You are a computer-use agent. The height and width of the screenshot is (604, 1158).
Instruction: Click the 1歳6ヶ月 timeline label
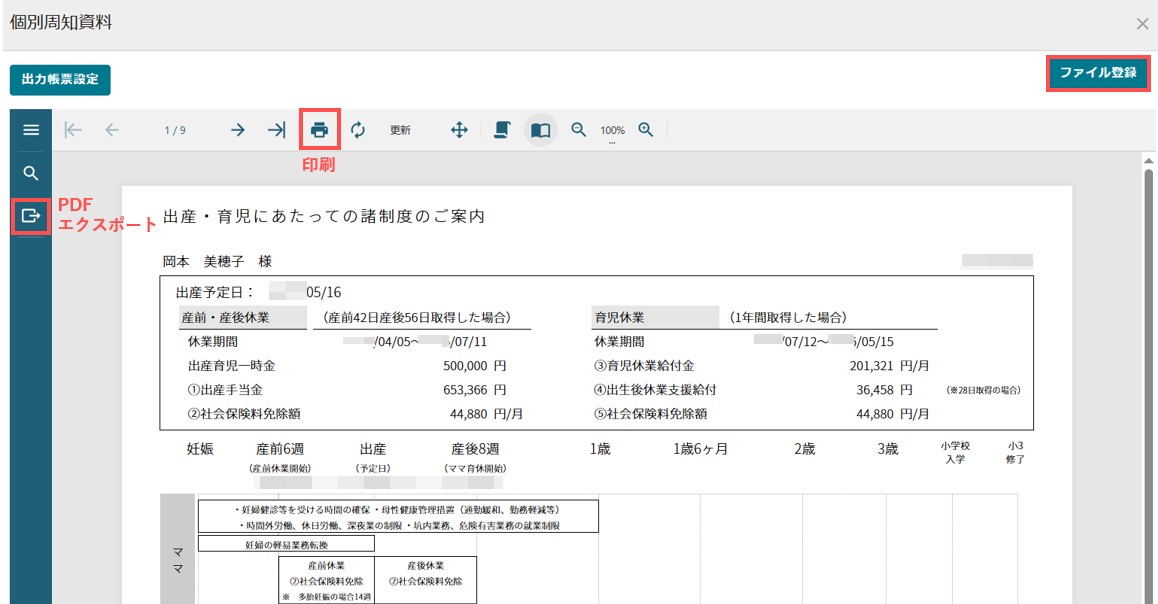(701, 449)
